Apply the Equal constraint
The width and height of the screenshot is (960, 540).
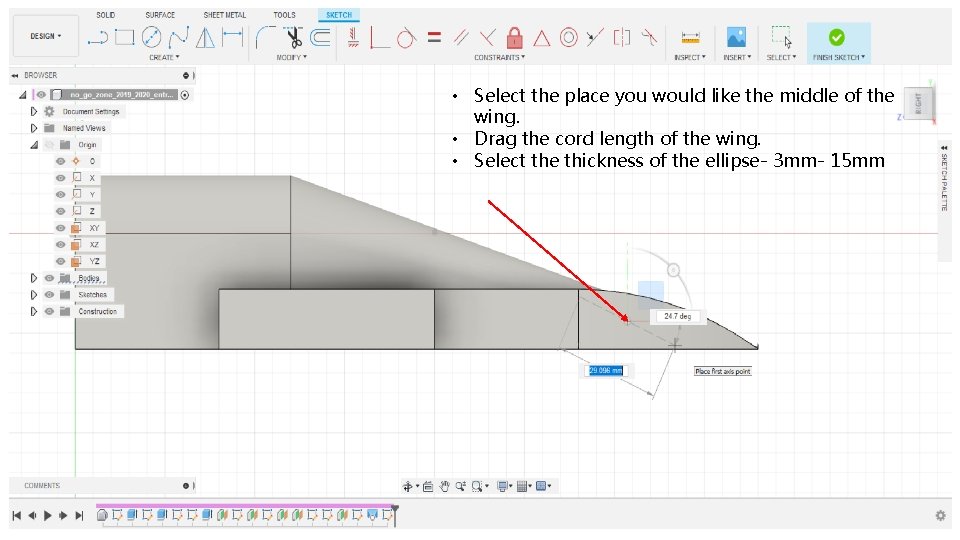[x=435, y=38]
